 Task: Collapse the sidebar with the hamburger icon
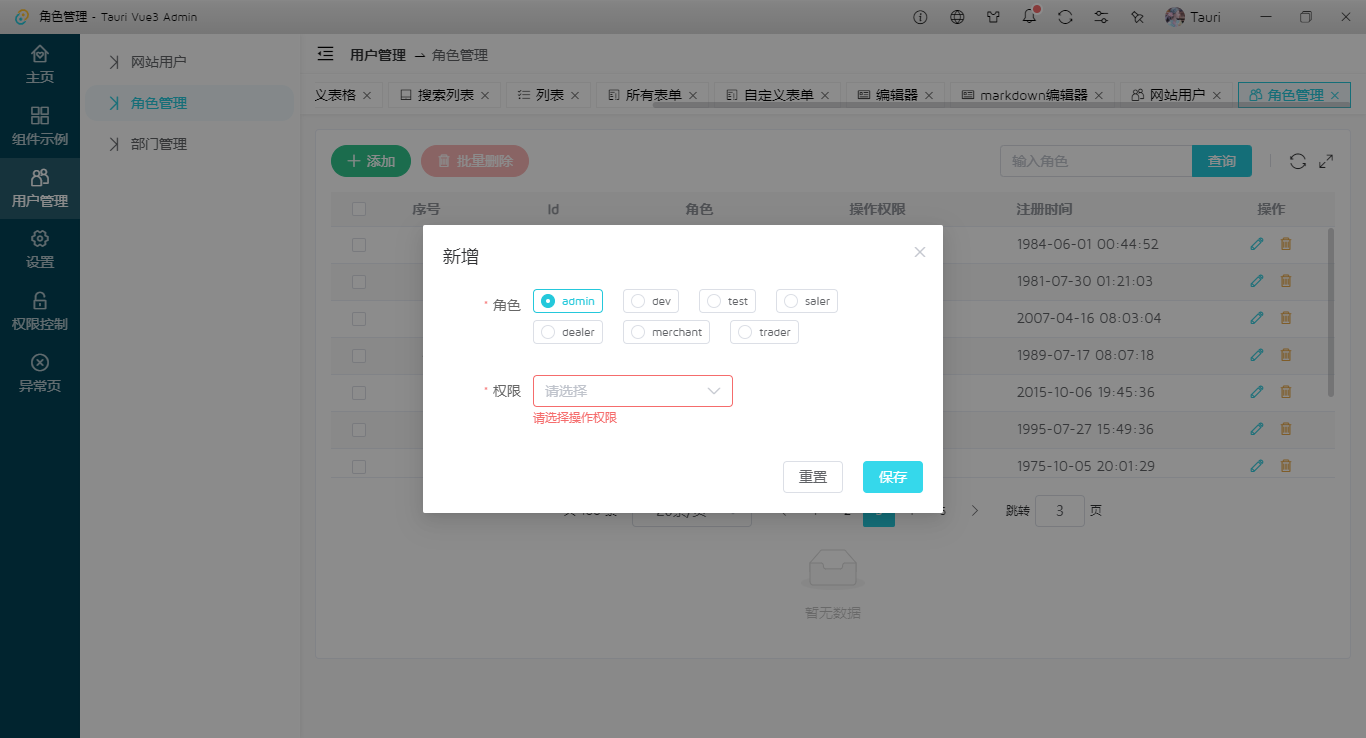click(323, 55)
